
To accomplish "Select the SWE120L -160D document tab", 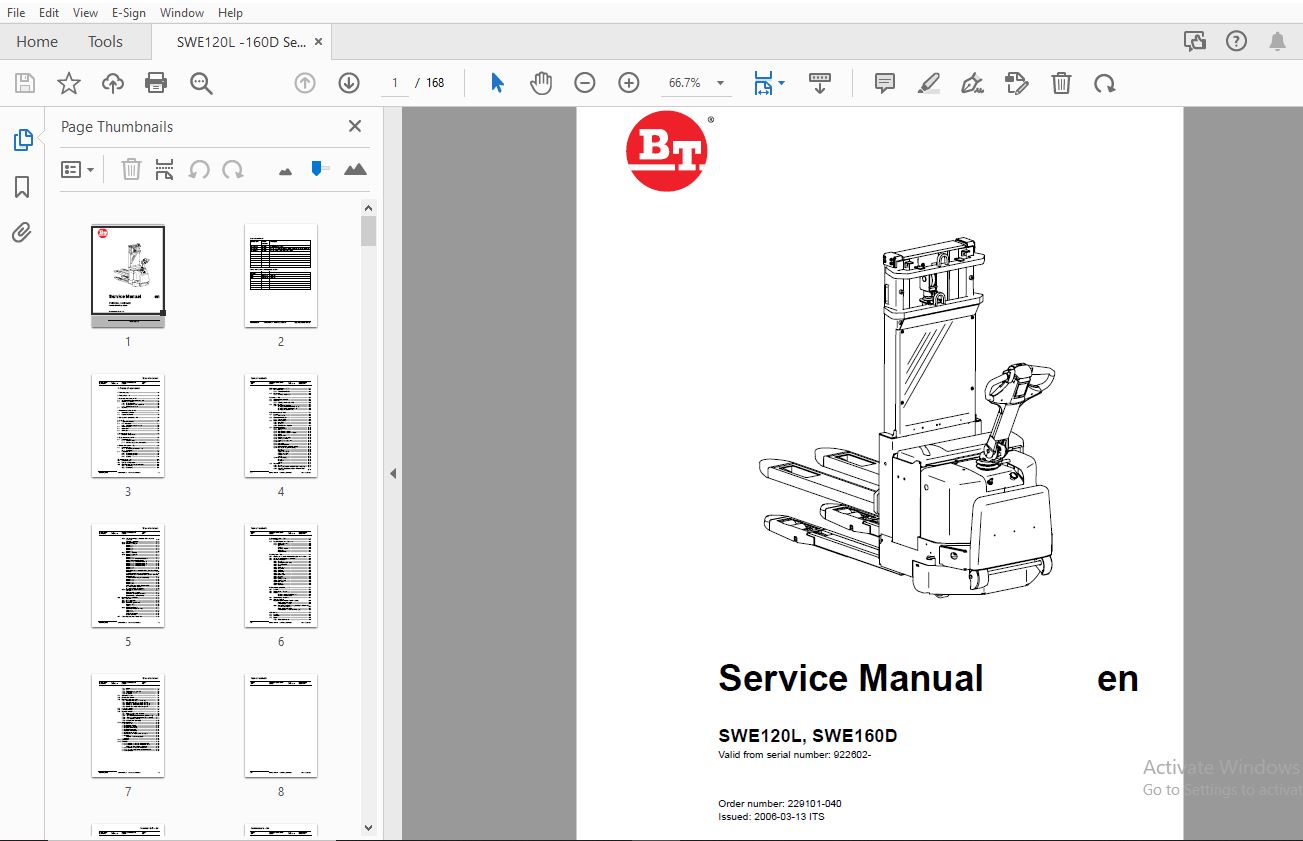I will 241,42.
